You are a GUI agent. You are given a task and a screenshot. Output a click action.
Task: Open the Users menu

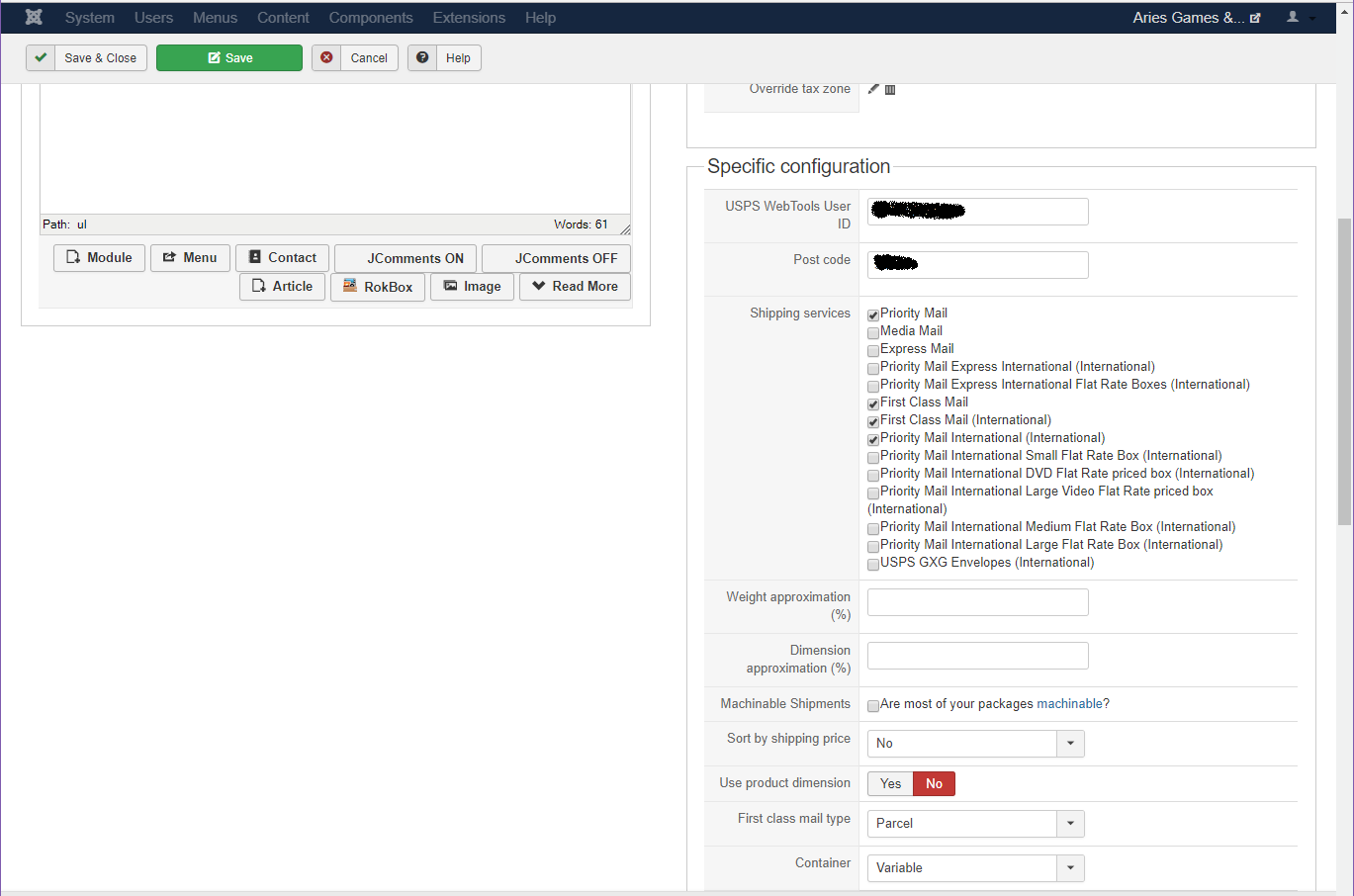tap(153, 18)
